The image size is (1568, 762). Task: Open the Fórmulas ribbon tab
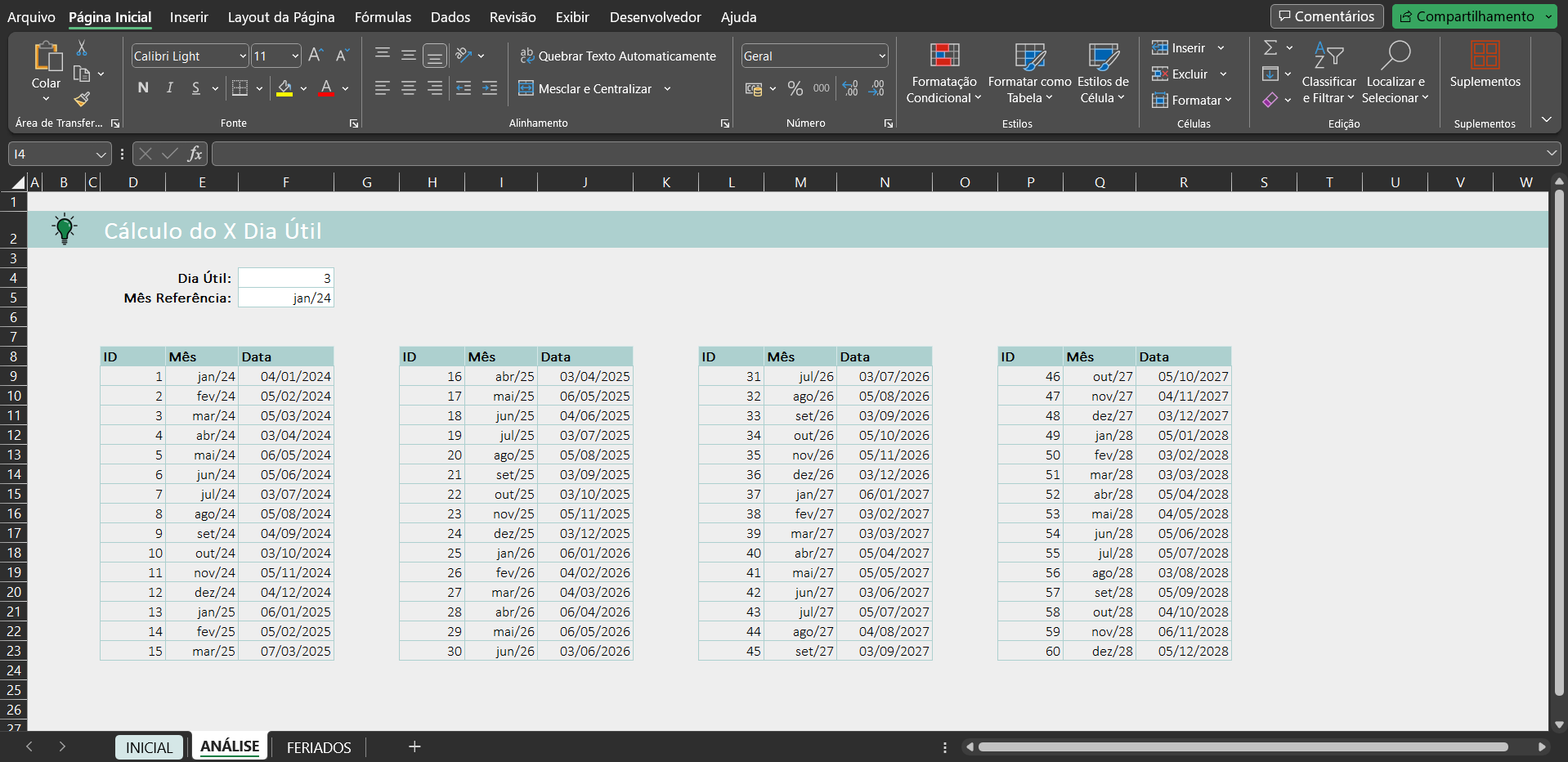pyautogui.click(x=383, y=17)
